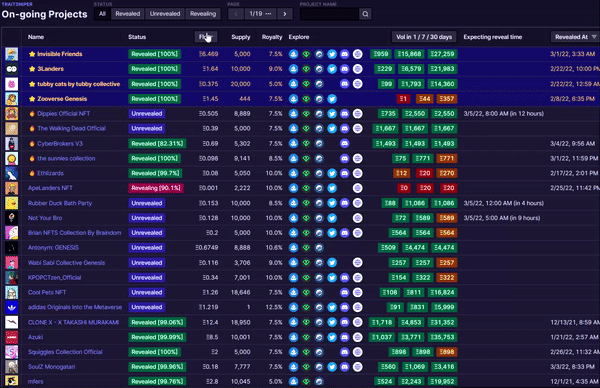Sort by the Floor column header
The height and width of the screenshot is (388, 600).
206,37
